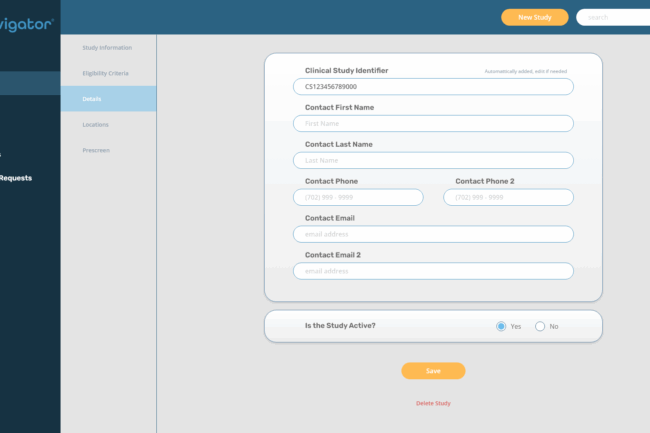Screen dimensions: 650x433
Task: Click the red Delete Study link
Action: 433,403
